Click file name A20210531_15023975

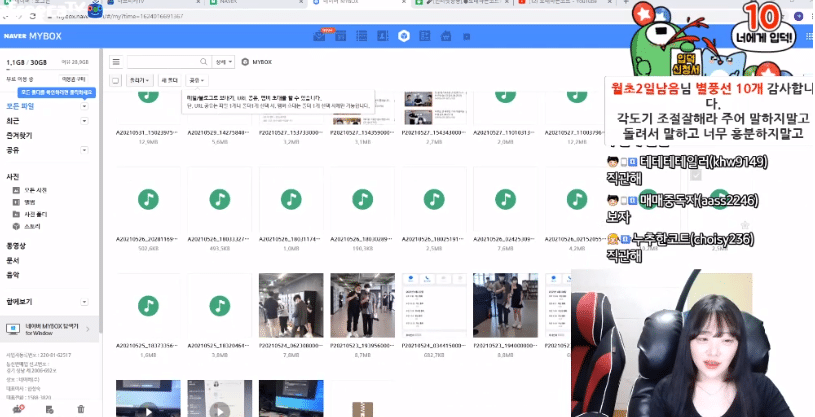click(x=148, y=133)
